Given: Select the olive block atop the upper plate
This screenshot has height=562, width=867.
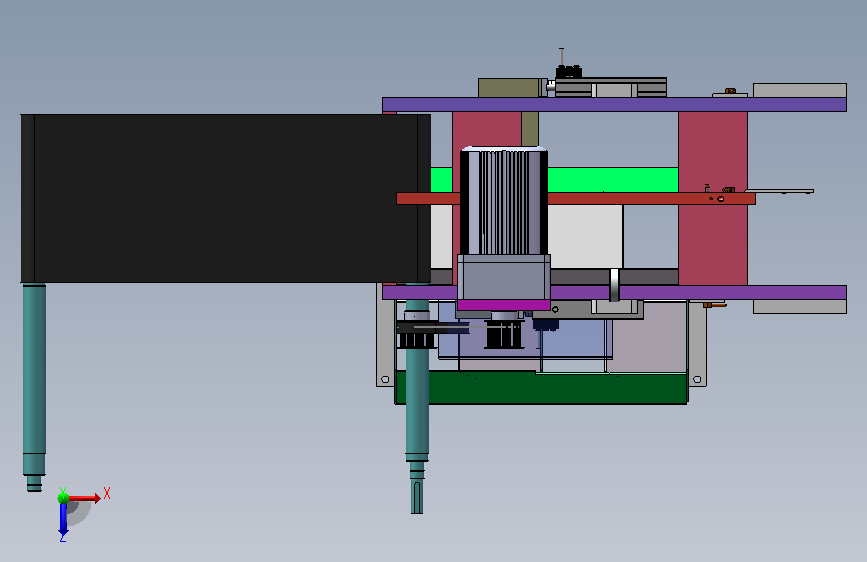Looking at the screenshot, I should [x=509, y=88].
